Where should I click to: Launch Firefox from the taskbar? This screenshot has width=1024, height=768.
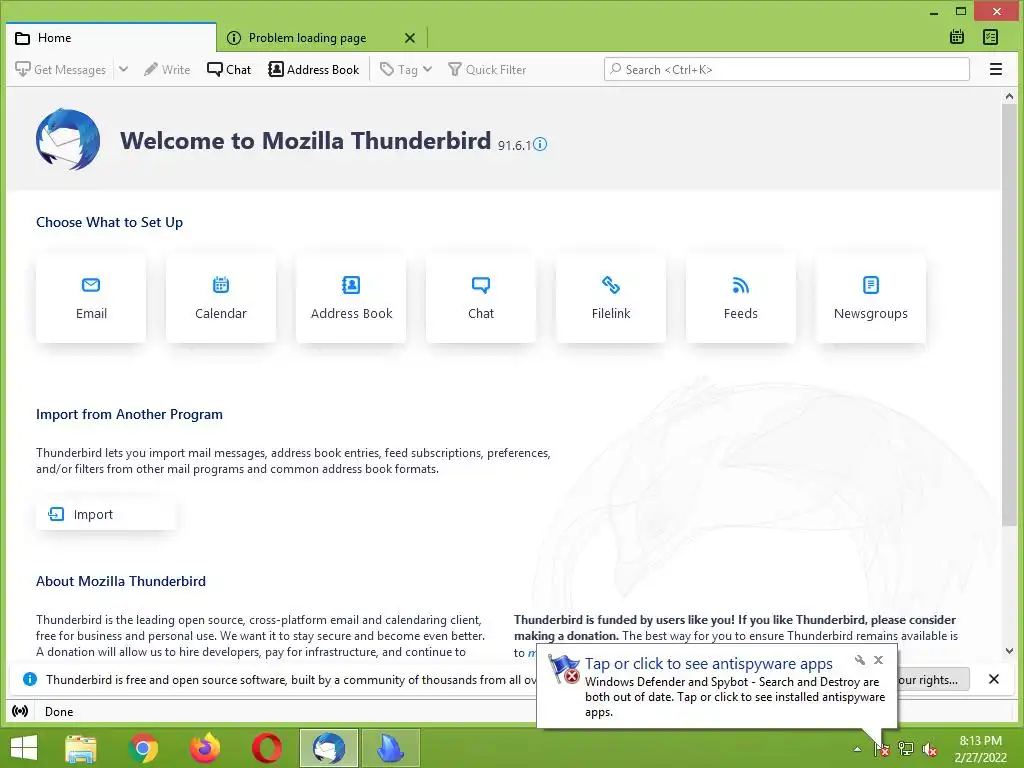[x=205, y=748]
